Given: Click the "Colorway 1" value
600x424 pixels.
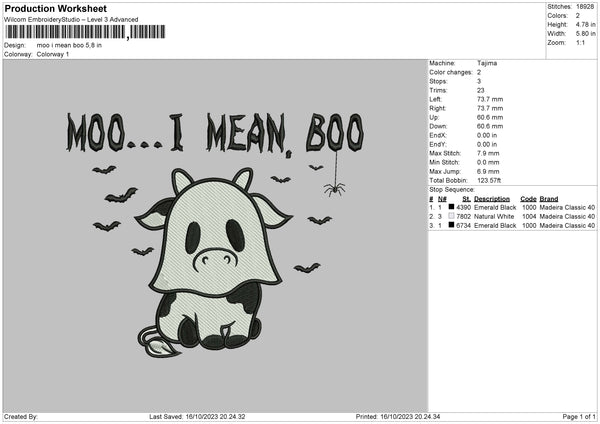Looking at the screenshot, I should click(x=53, y=54).
